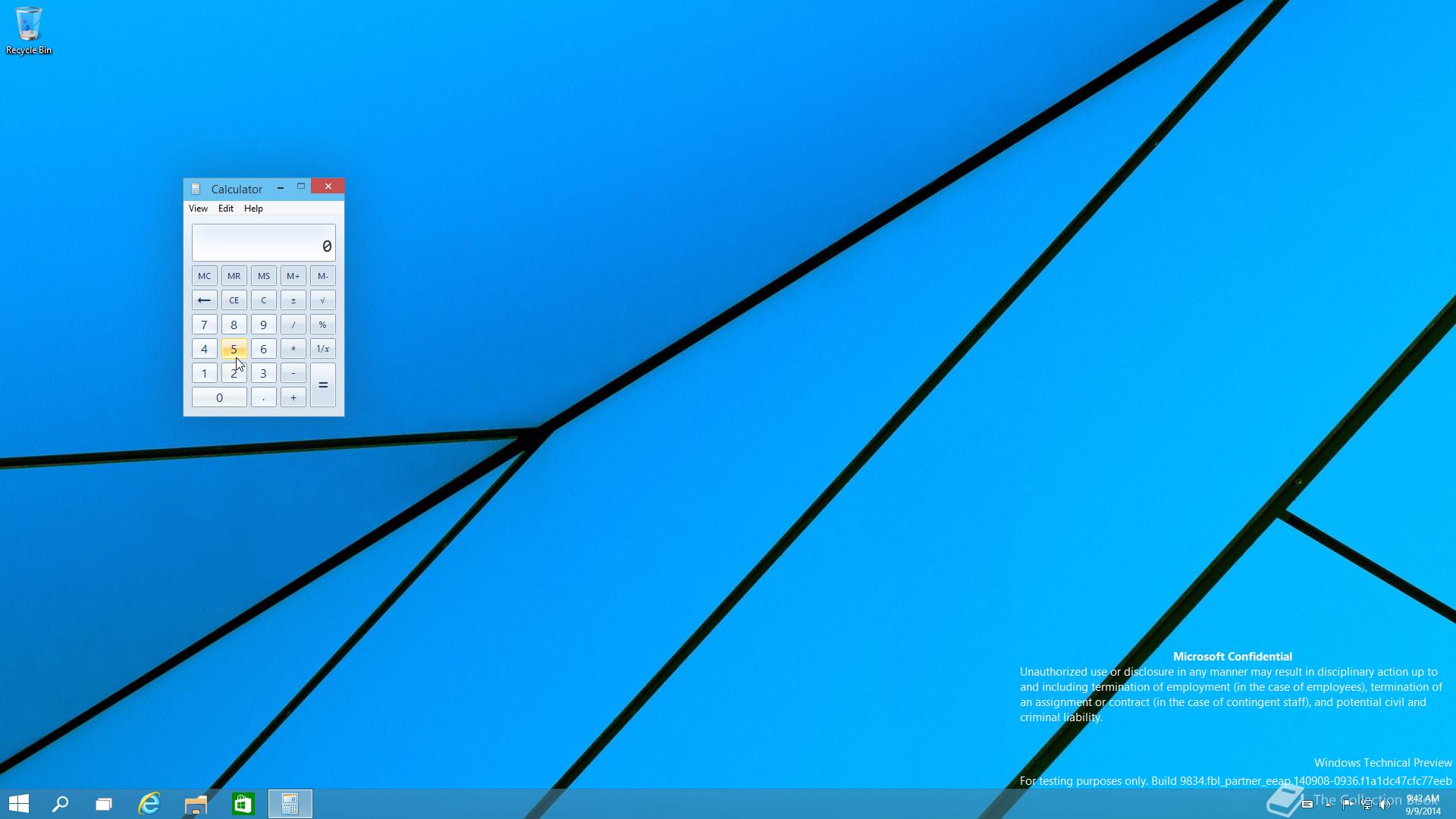Click the M- memory subtract button
The image size is (1456, 819).
(322, 276)
